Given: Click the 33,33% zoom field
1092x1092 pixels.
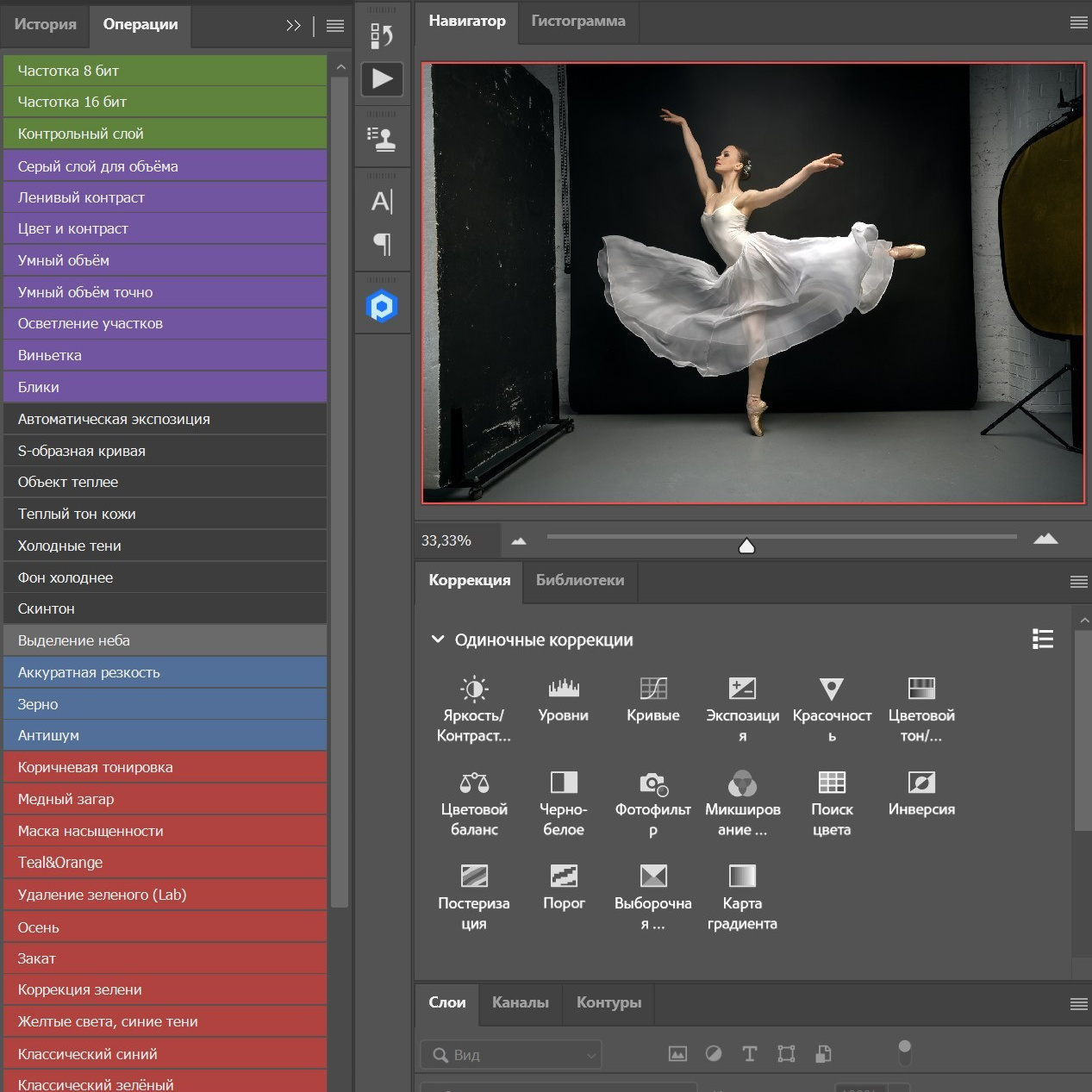Looking at the screenshot, I should point(446,540).
